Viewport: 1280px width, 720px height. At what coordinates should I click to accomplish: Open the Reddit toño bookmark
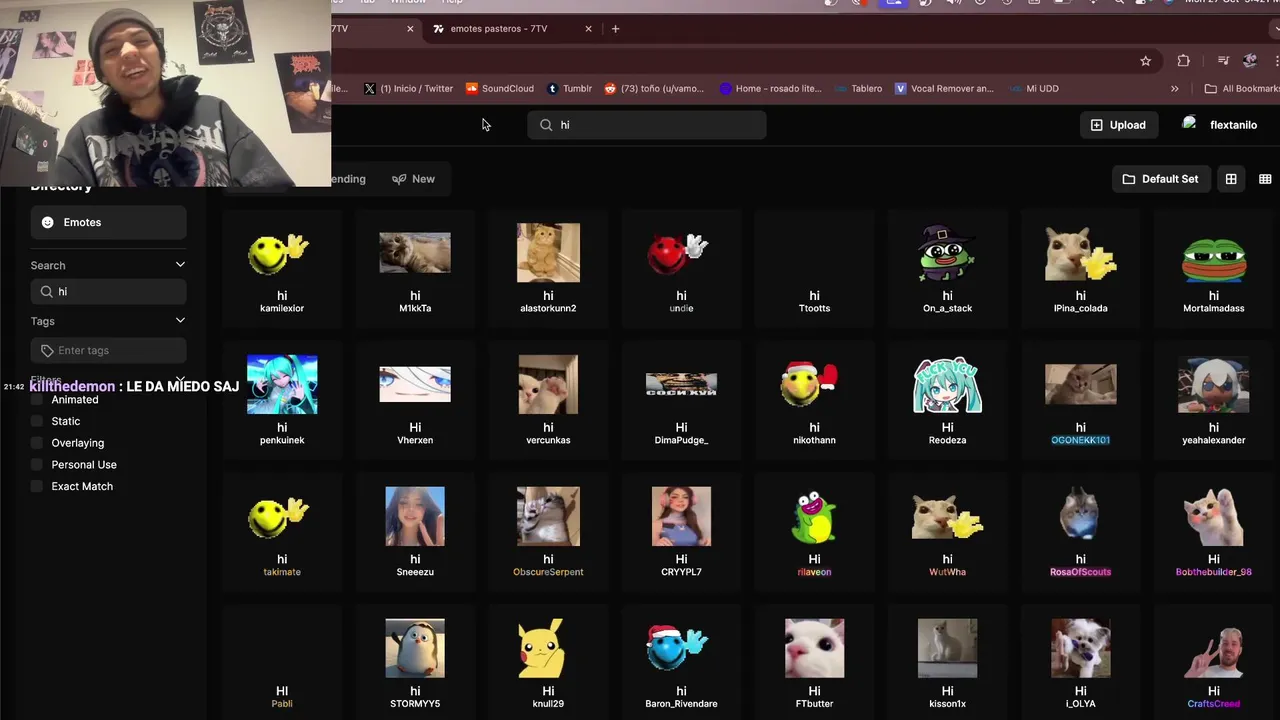pos(655,89)
